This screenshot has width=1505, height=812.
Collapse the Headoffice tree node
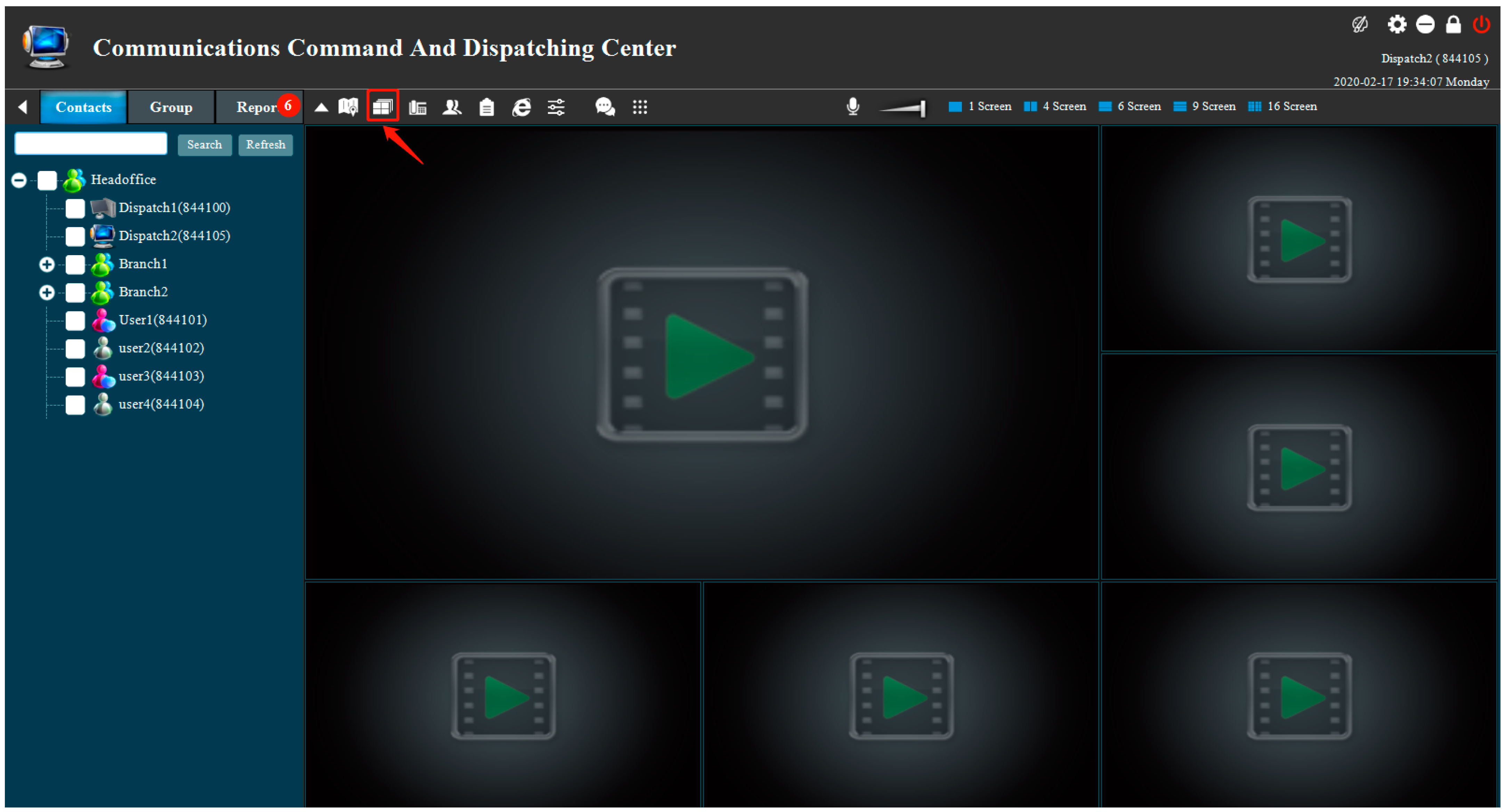(19, 180)
